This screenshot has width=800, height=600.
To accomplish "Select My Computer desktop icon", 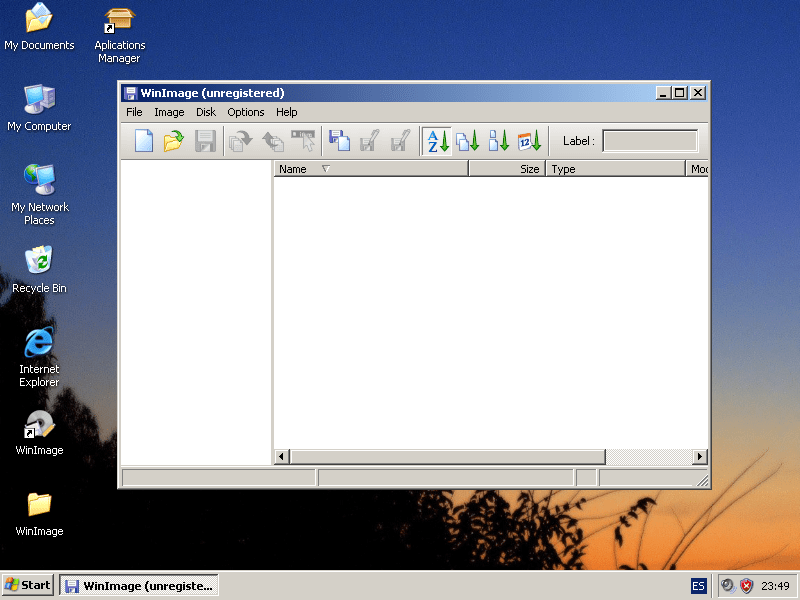I will (39, 108).
